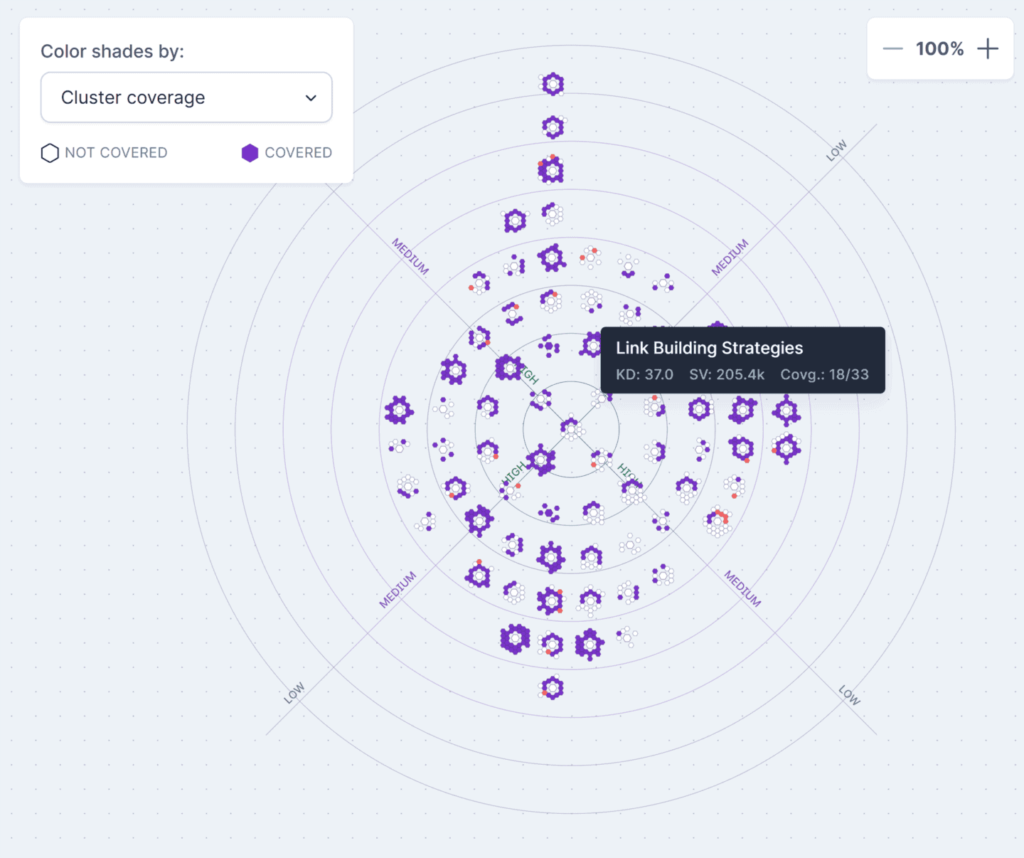Viewport: 1024px width, 858px height.
Task: Select the rightmost hexagon cluster on the chart
Action: pos(786,409)
